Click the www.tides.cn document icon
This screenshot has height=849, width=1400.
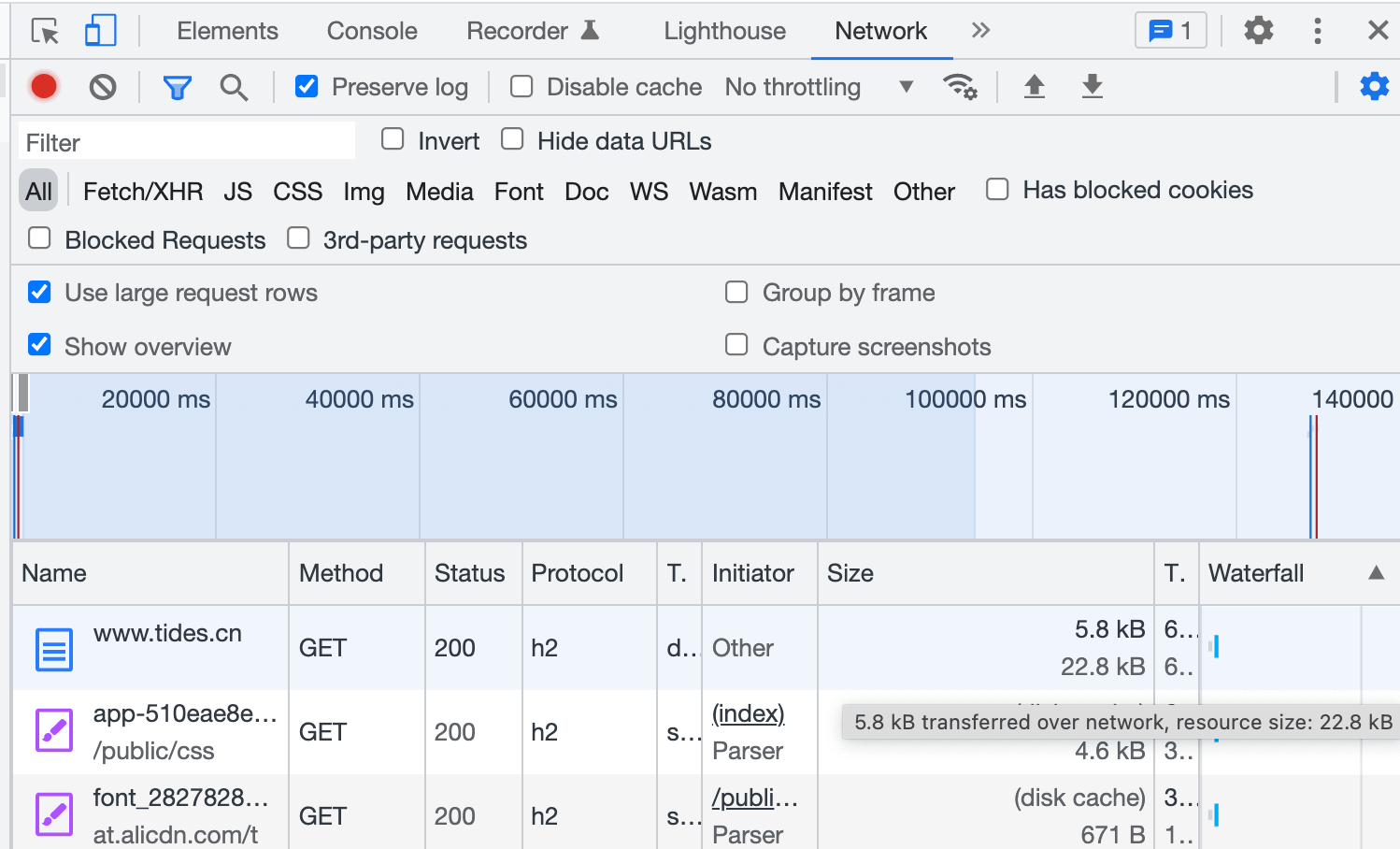pos(54,649)
